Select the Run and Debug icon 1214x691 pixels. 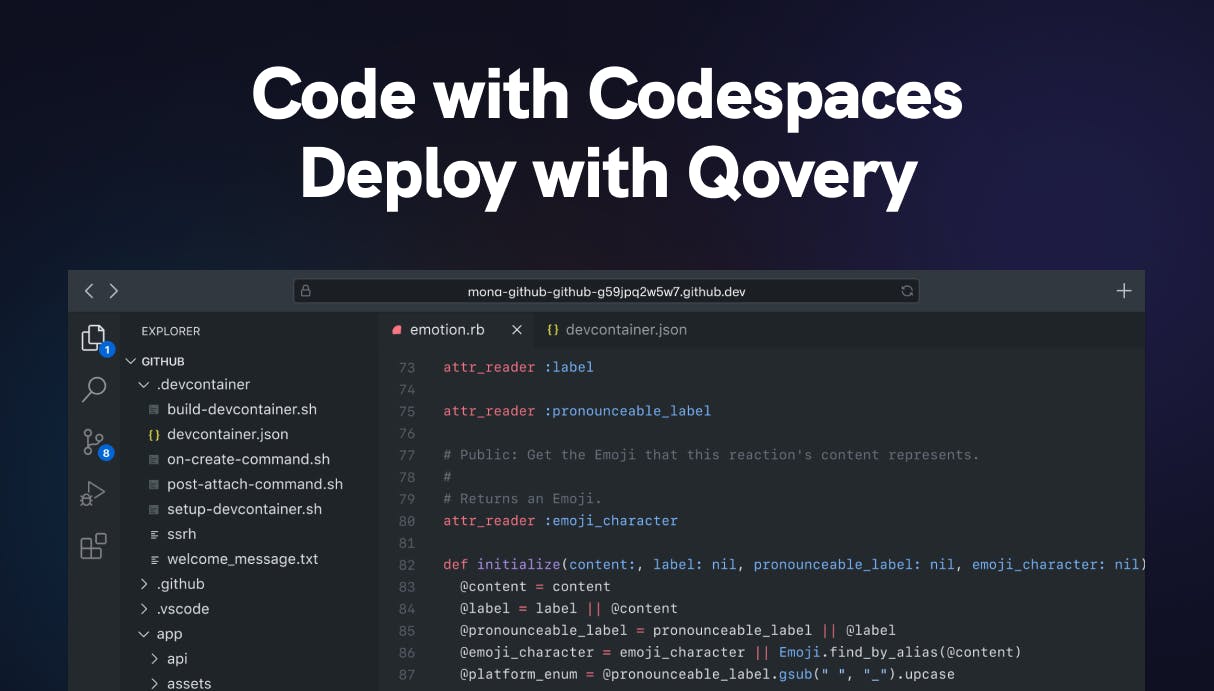click(x=93, y=492)
